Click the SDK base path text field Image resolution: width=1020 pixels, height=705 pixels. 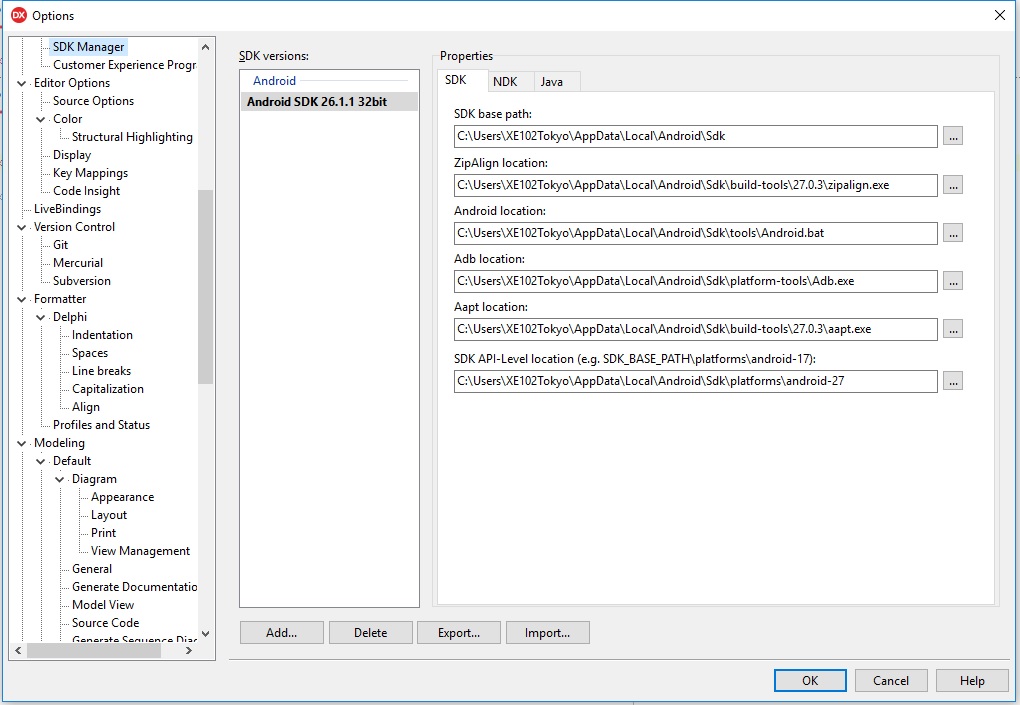coord(695,137)
